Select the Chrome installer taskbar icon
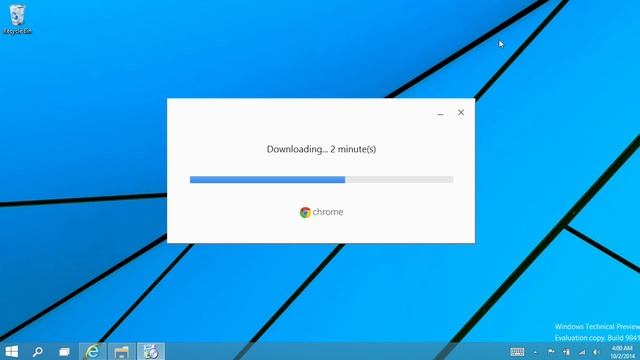 pyautogui.click(x=151, y=351)
